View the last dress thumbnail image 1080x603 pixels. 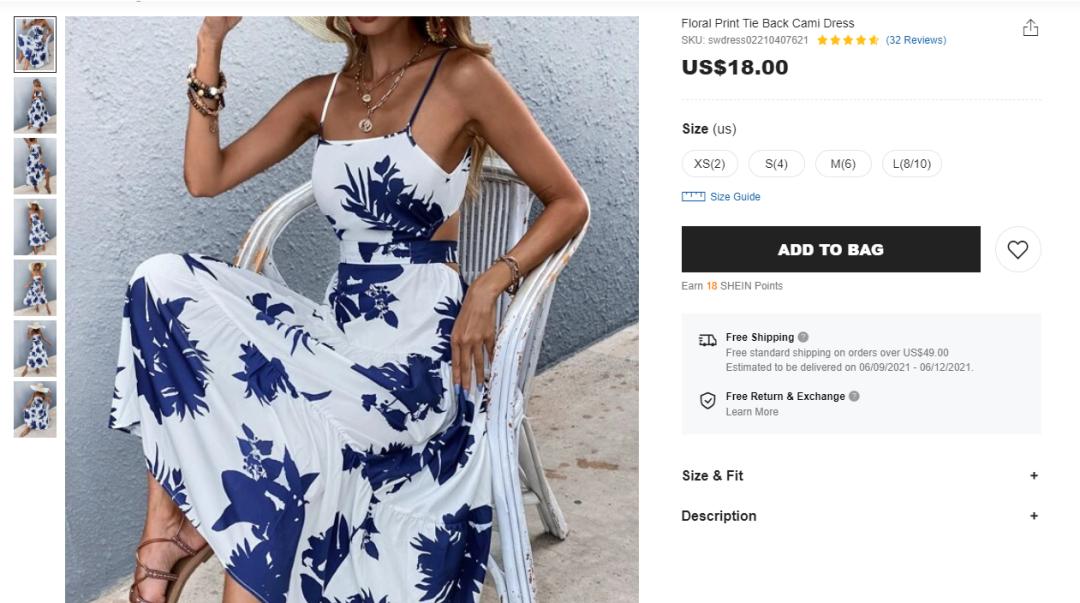click(35, 409)
